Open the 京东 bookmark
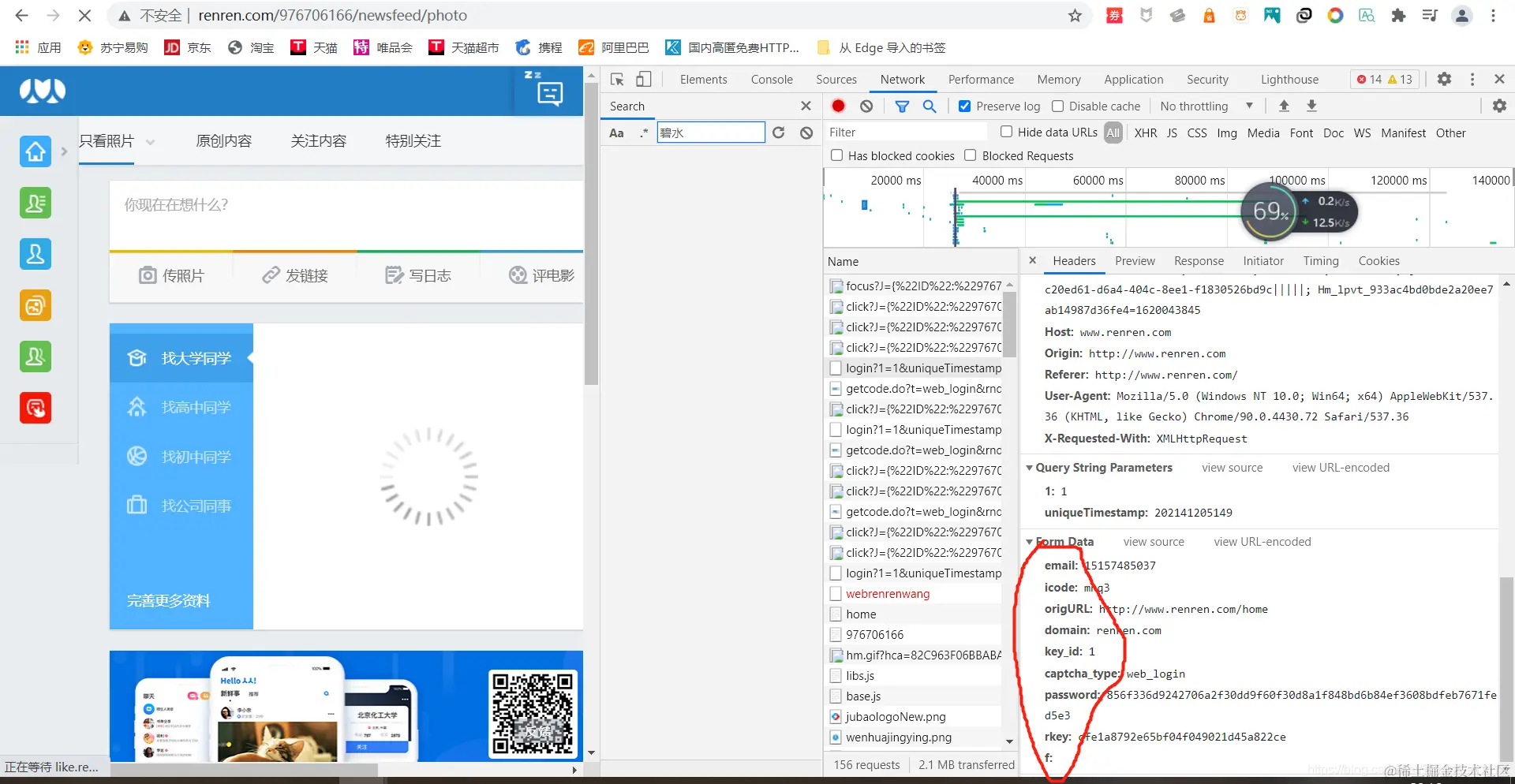The height and width of the screenshot is (784, 1515). click(188, 47)
